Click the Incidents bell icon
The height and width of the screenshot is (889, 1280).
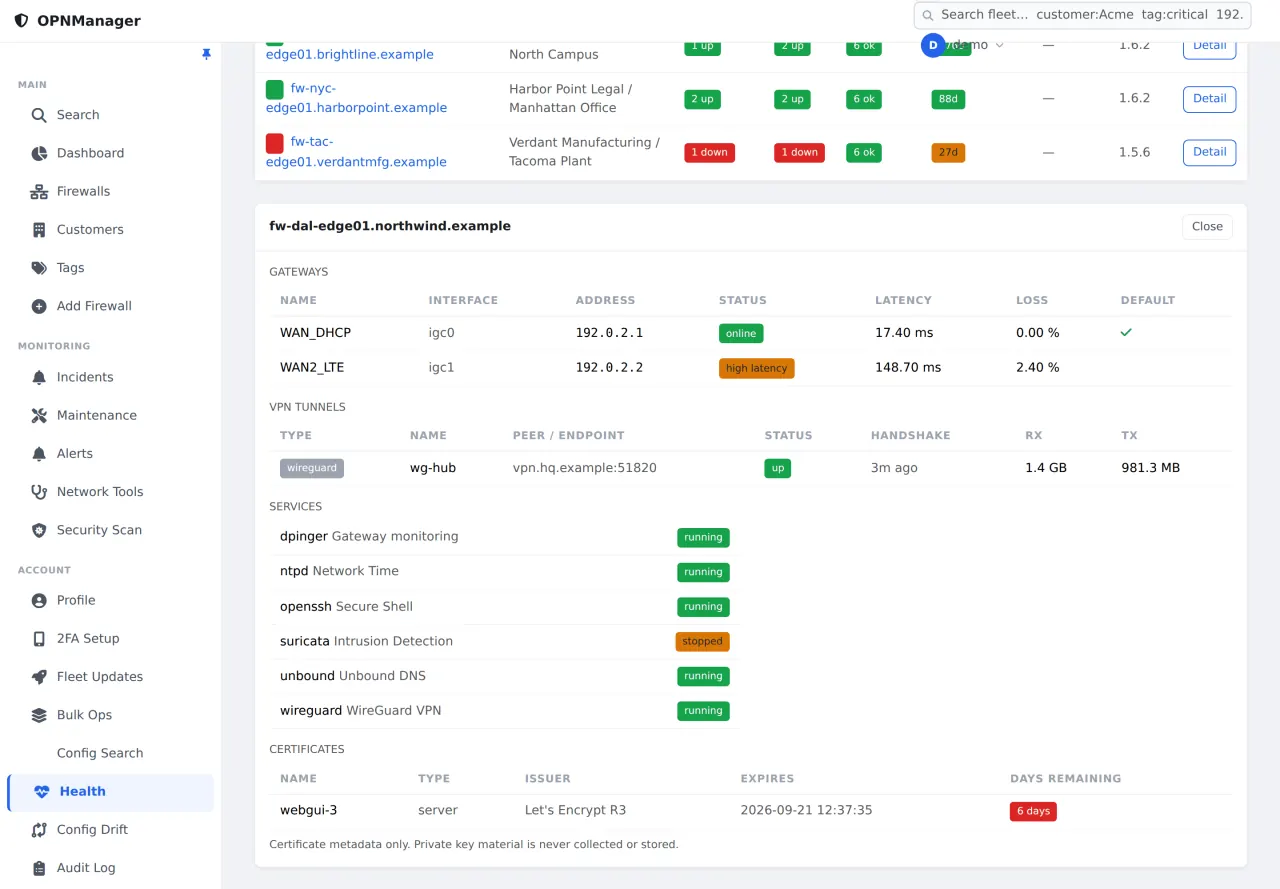point(39,377)
